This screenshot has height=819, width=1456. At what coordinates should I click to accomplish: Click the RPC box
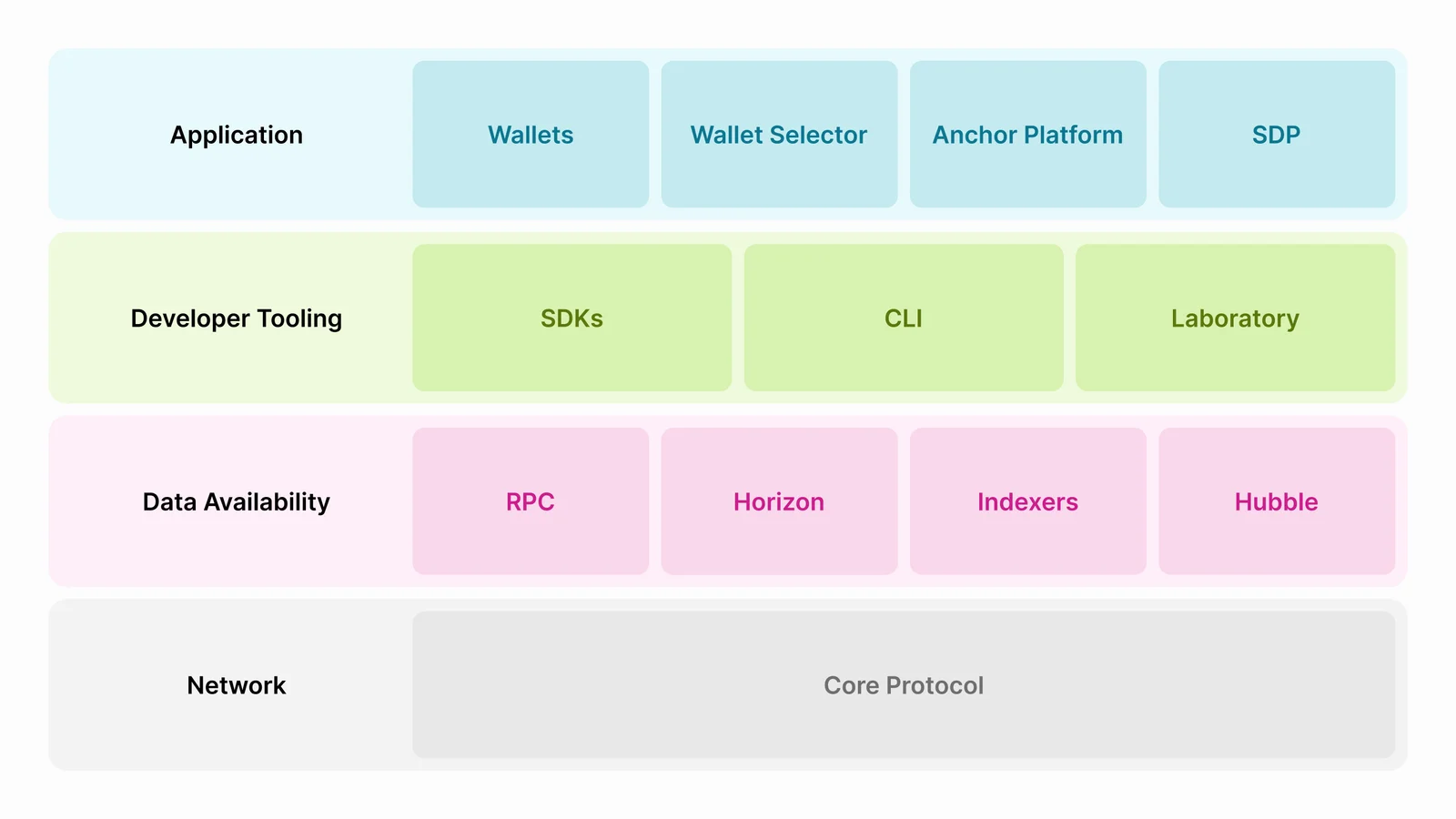(531, 501)
